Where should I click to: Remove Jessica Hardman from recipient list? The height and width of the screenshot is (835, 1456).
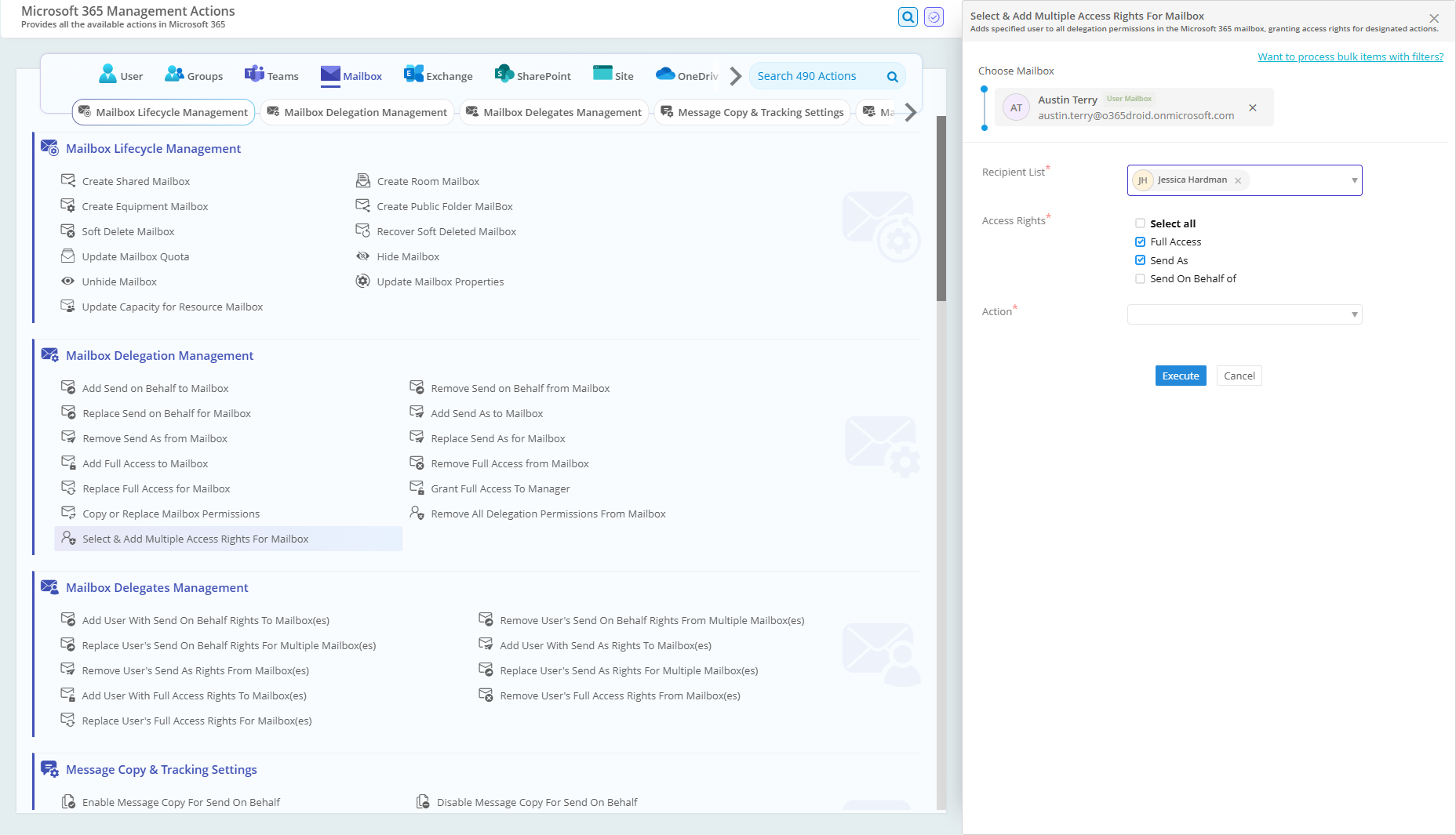click(1238, 180)
